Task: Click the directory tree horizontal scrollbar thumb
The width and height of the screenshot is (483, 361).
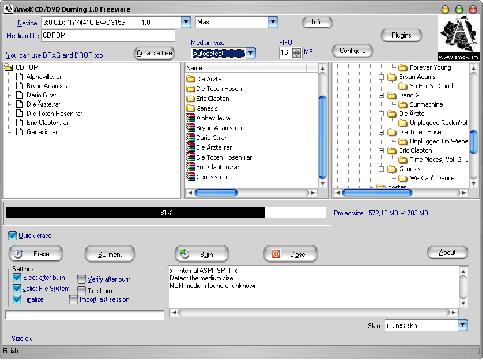Action: pyautogui.click(x=377, y=193)
